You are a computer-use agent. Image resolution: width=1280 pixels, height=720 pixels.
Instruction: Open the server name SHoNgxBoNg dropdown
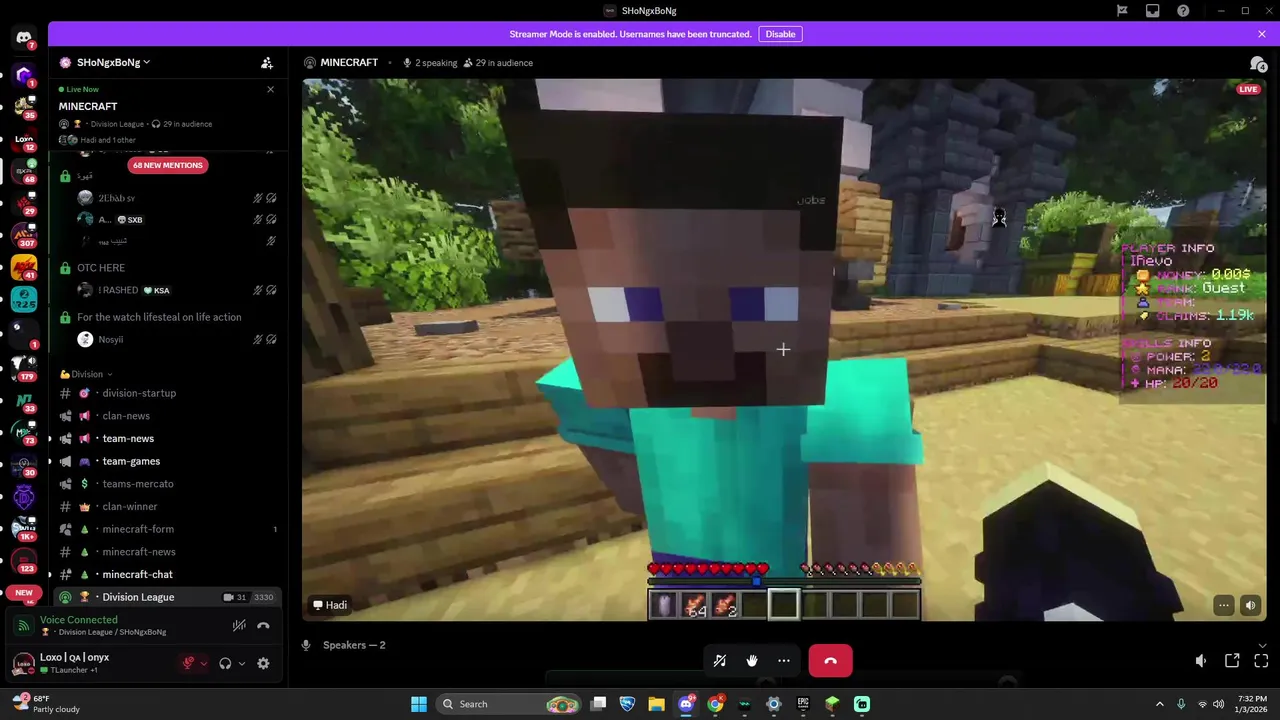click(x=113, y=63)
